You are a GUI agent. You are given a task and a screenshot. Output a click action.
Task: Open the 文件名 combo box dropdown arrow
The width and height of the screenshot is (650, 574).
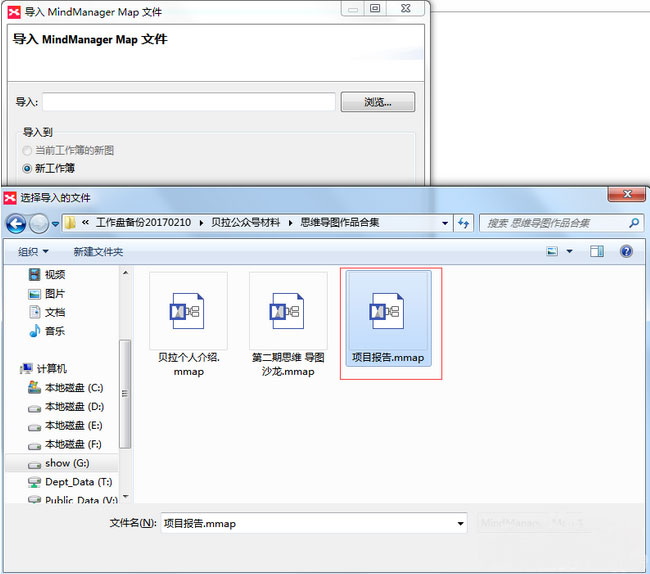coord(461,523)
